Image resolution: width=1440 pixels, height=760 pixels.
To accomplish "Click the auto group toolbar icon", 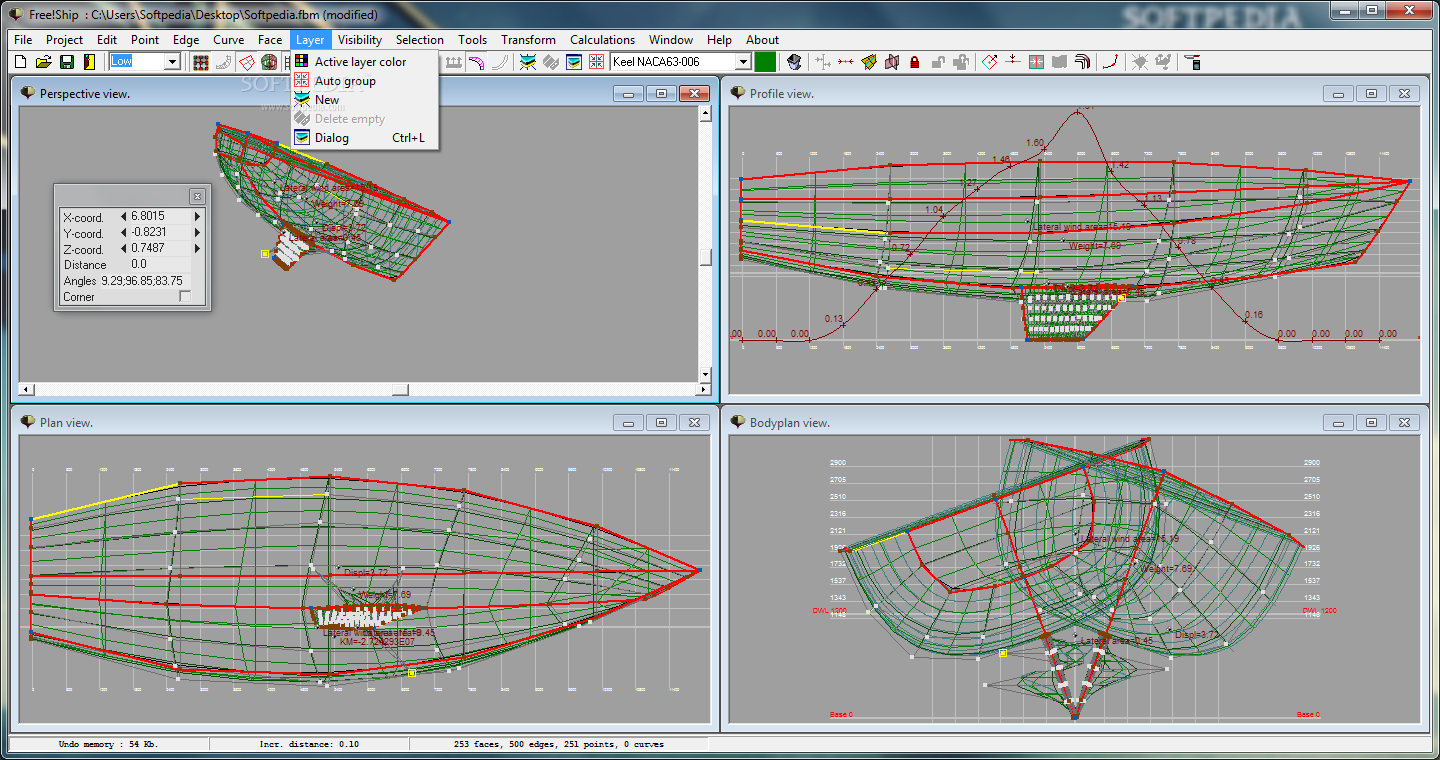I will 596,62.
